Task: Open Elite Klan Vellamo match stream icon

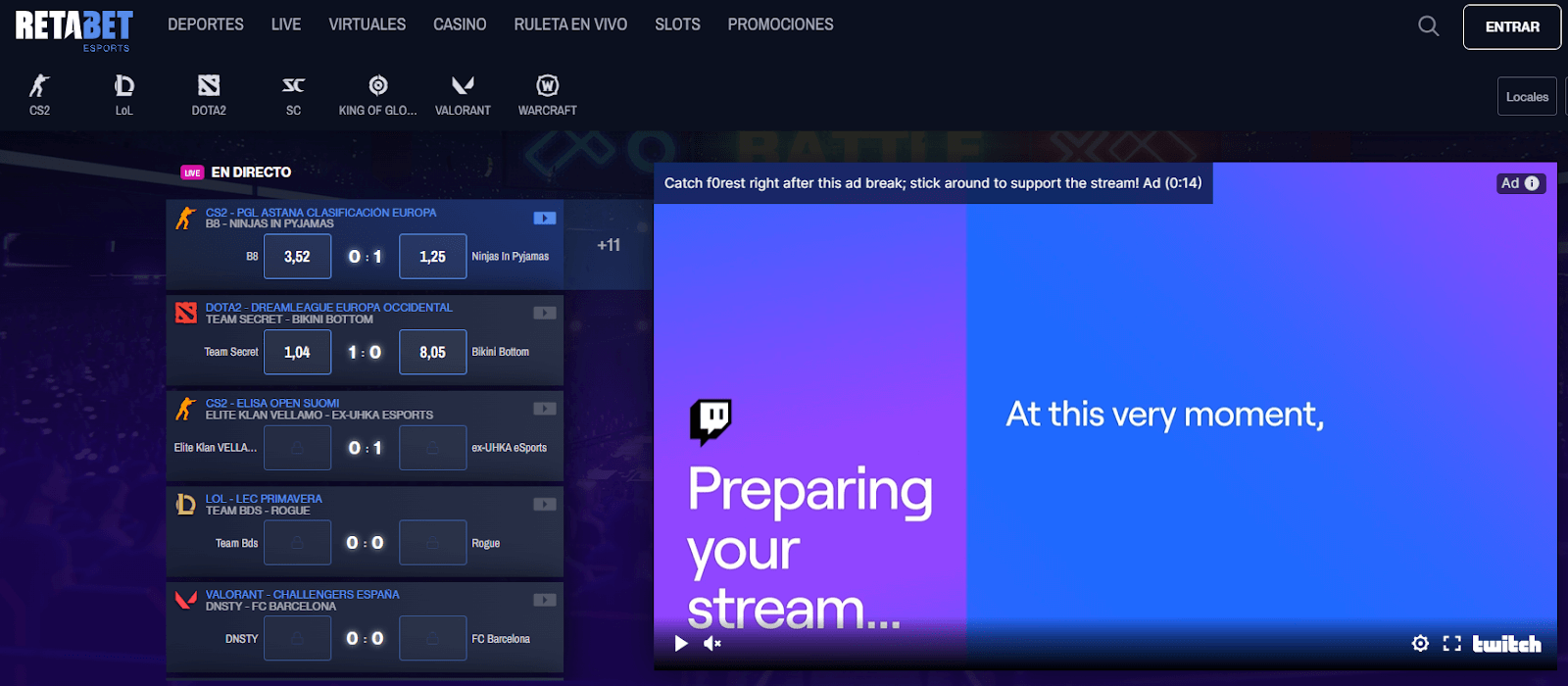Action: tap(545, 409)
